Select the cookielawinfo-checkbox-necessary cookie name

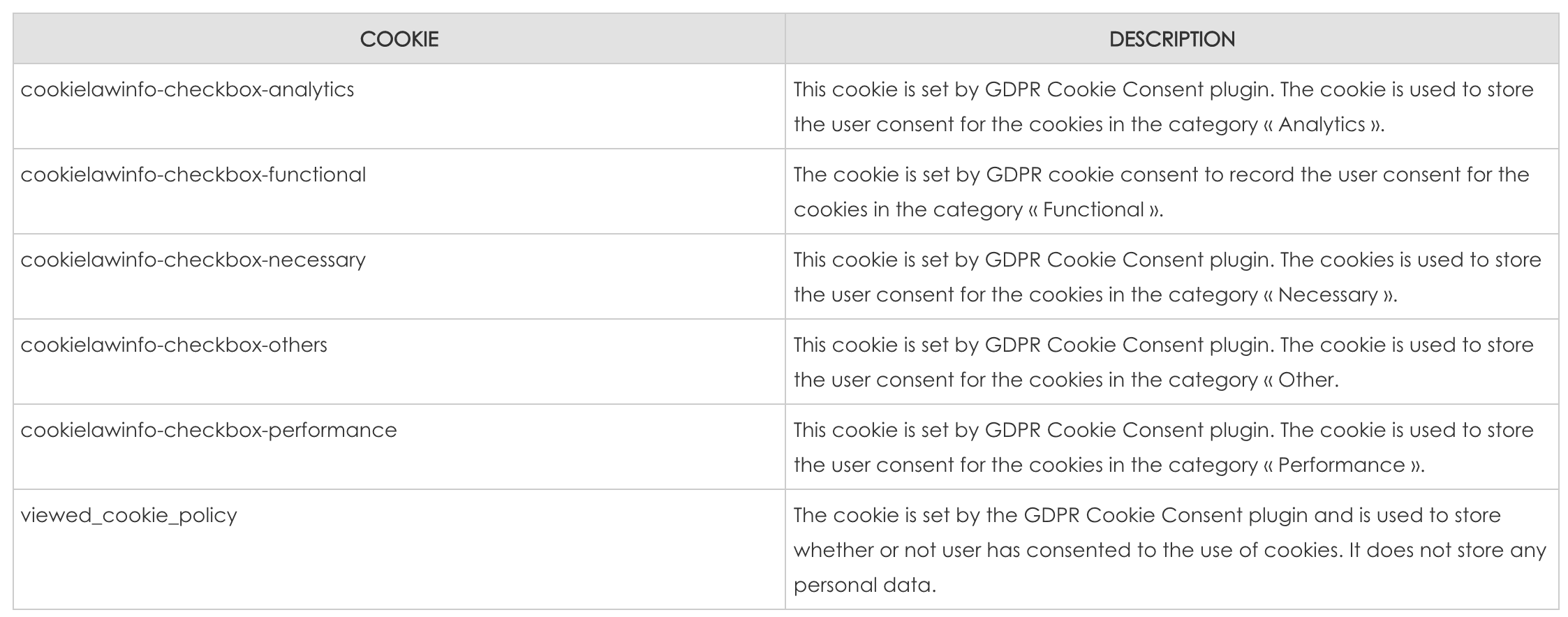(x=193, y=260)
